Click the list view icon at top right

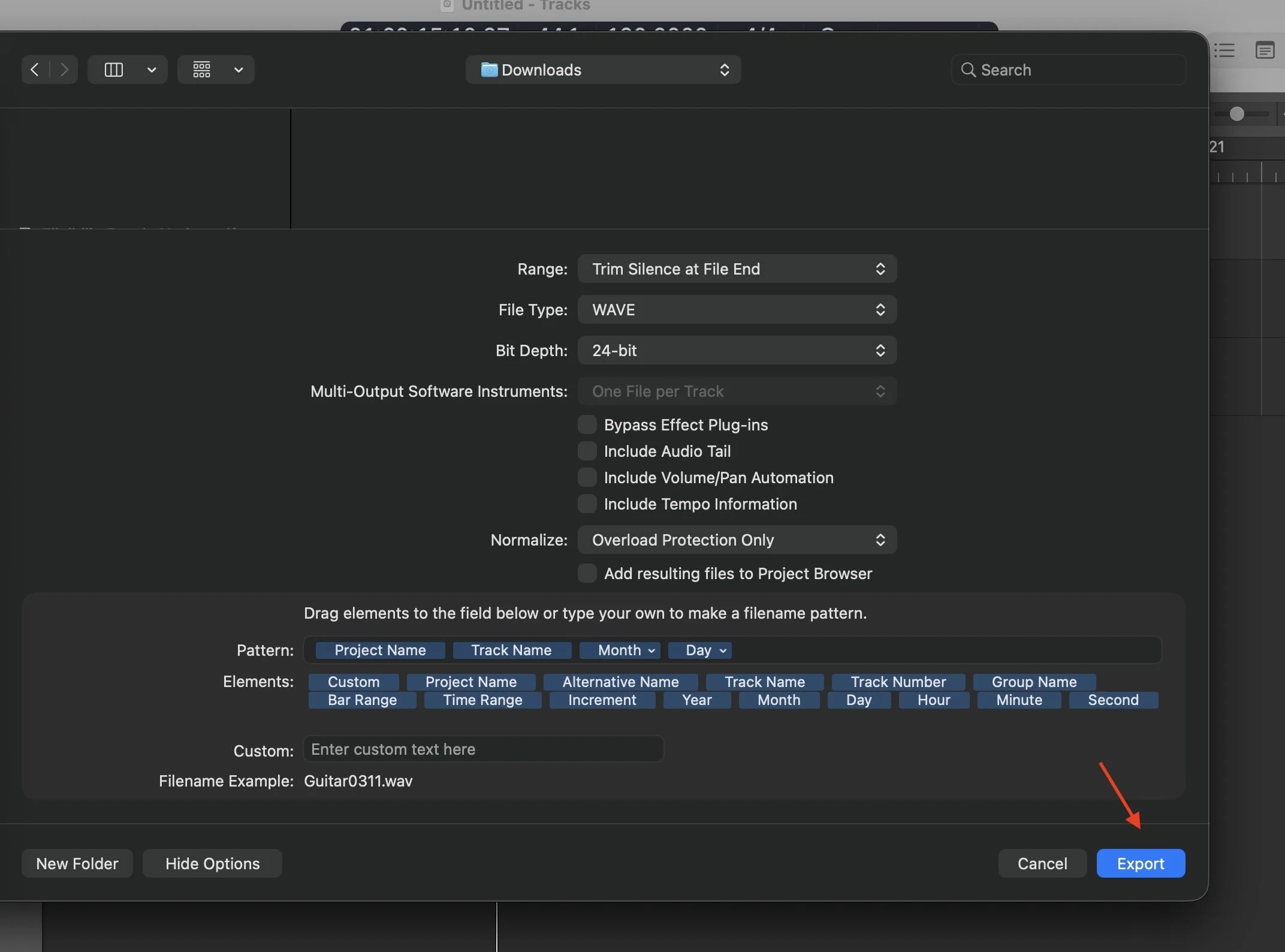tap(1225, 50)
